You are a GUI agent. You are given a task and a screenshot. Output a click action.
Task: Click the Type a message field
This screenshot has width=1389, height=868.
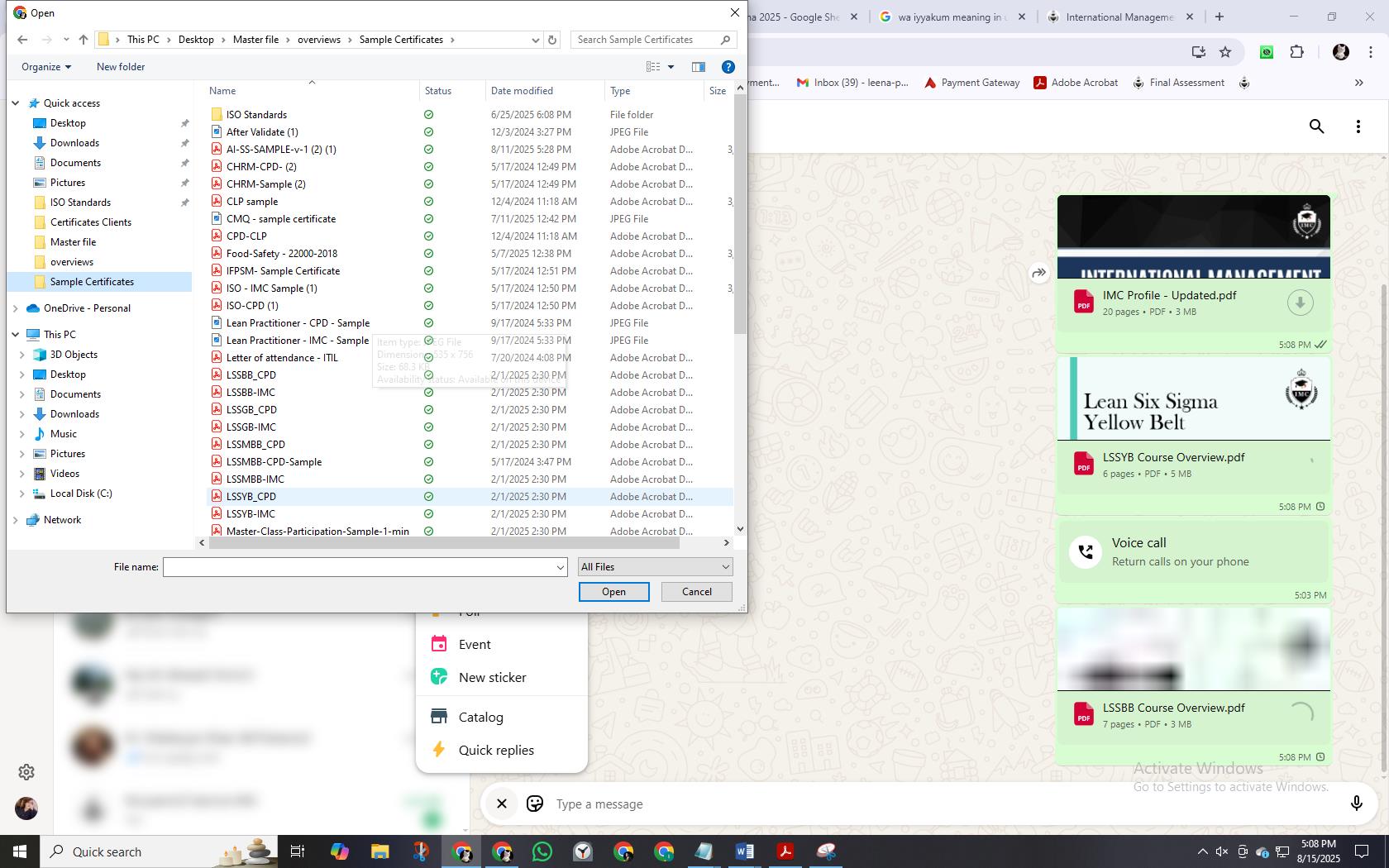[943, 804]
